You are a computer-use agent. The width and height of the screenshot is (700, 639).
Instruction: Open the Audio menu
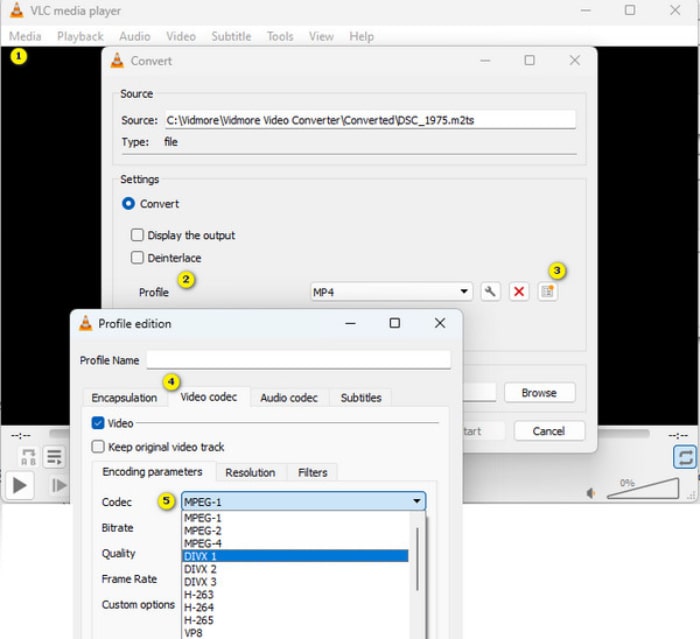pos(135,36)
